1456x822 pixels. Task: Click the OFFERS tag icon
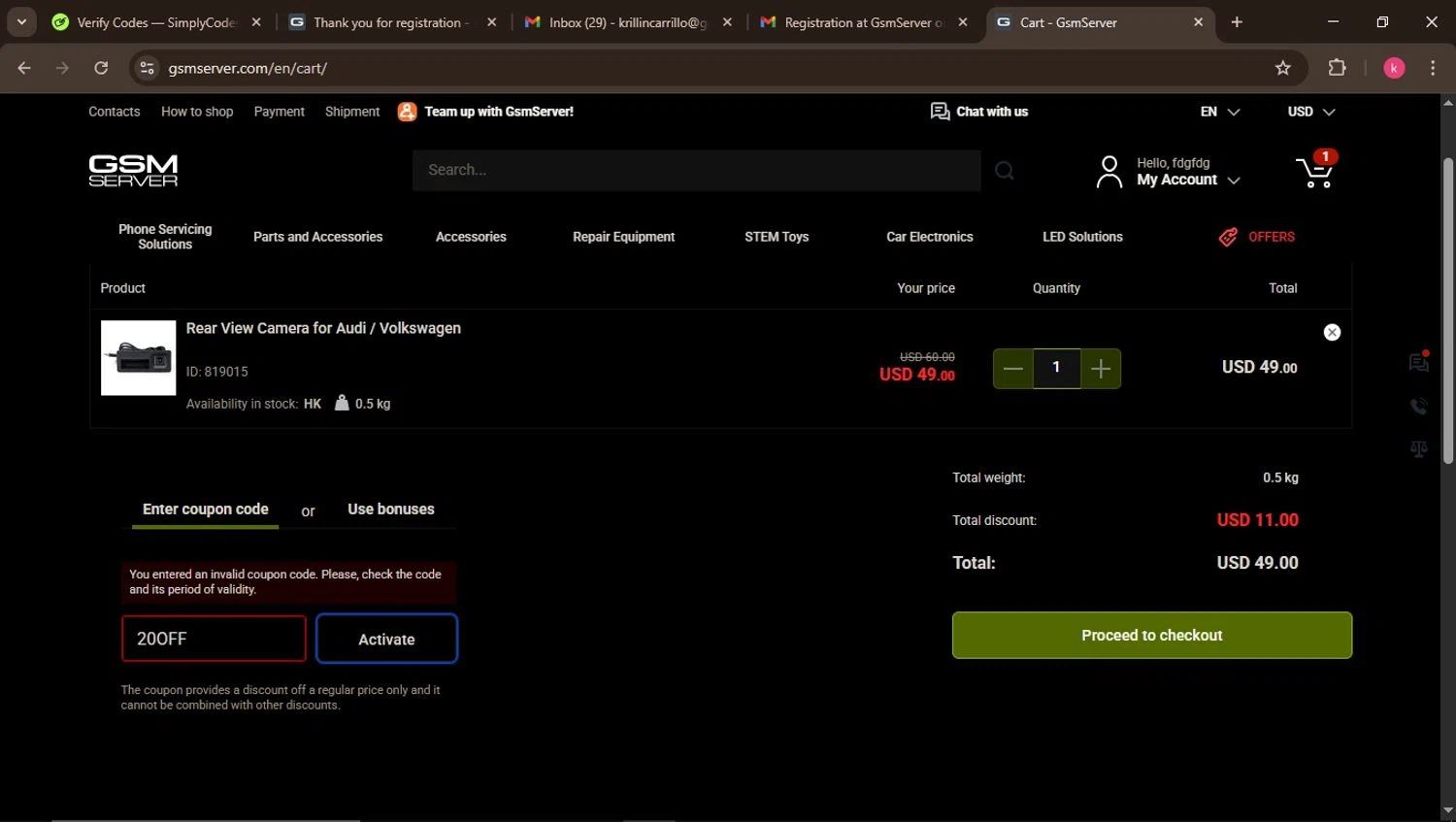click(x=1228, y=237)
